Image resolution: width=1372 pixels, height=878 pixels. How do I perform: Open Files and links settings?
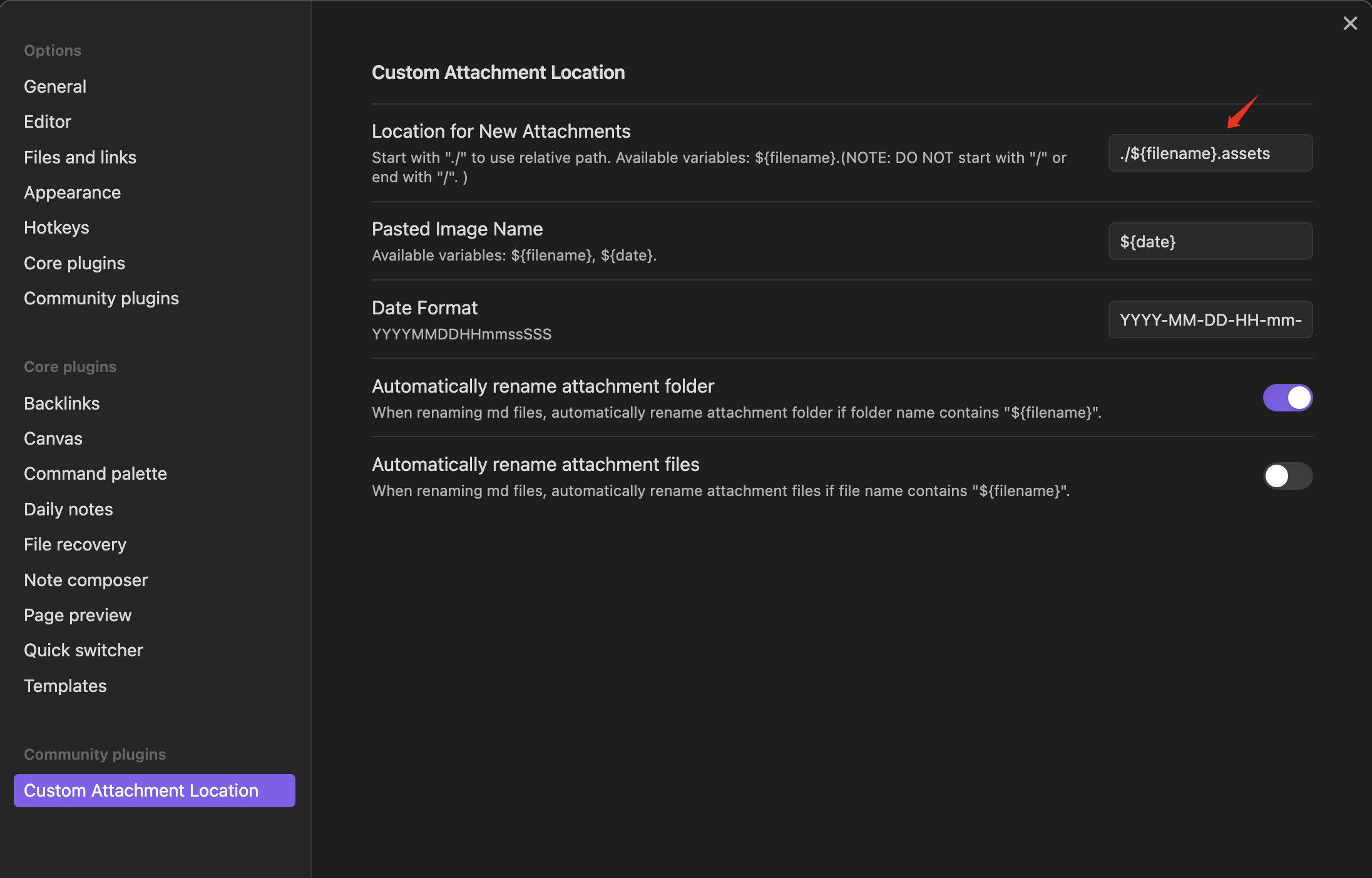[x=80, y=157]
